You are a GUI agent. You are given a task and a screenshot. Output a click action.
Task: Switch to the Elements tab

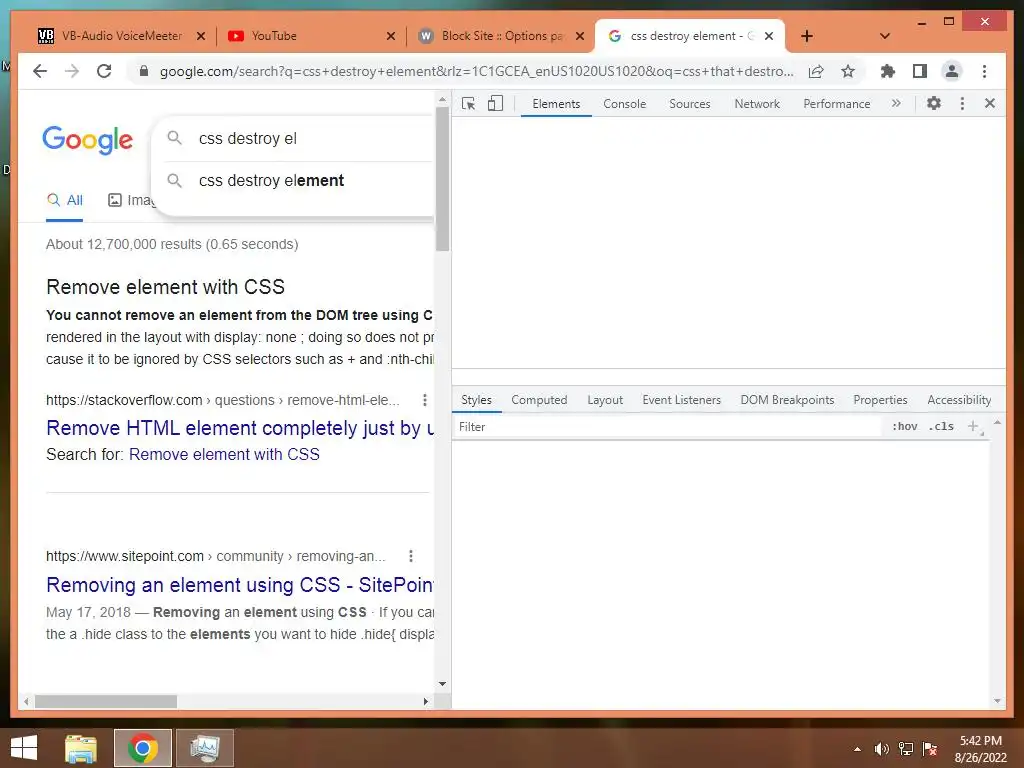(x=556, y=104)
